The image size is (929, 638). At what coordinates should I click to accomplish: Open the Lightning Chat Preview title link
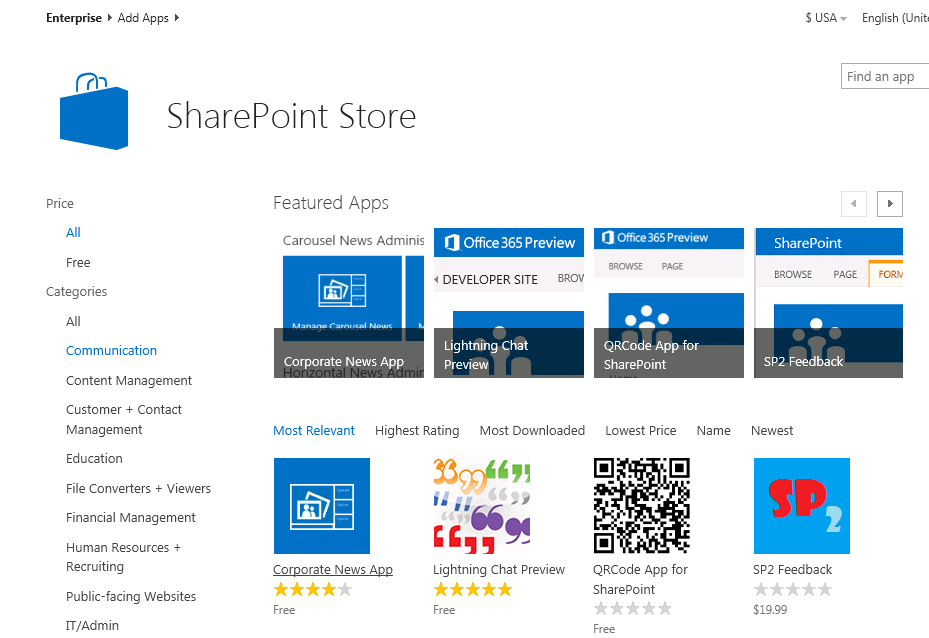click(499, 569)
